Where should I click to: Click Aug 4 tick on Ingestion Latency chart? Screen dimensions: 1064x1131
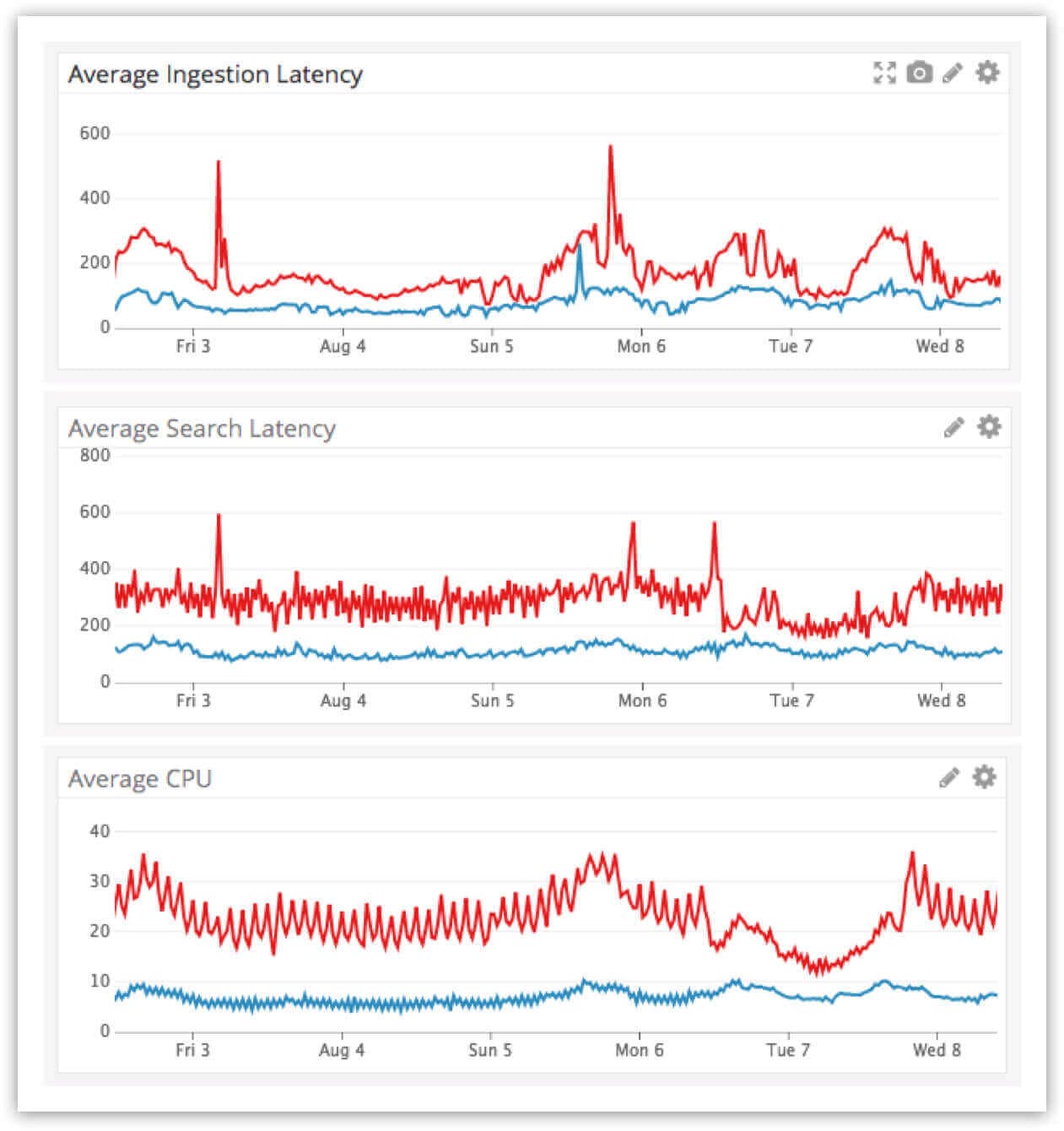tap(343, 346)
